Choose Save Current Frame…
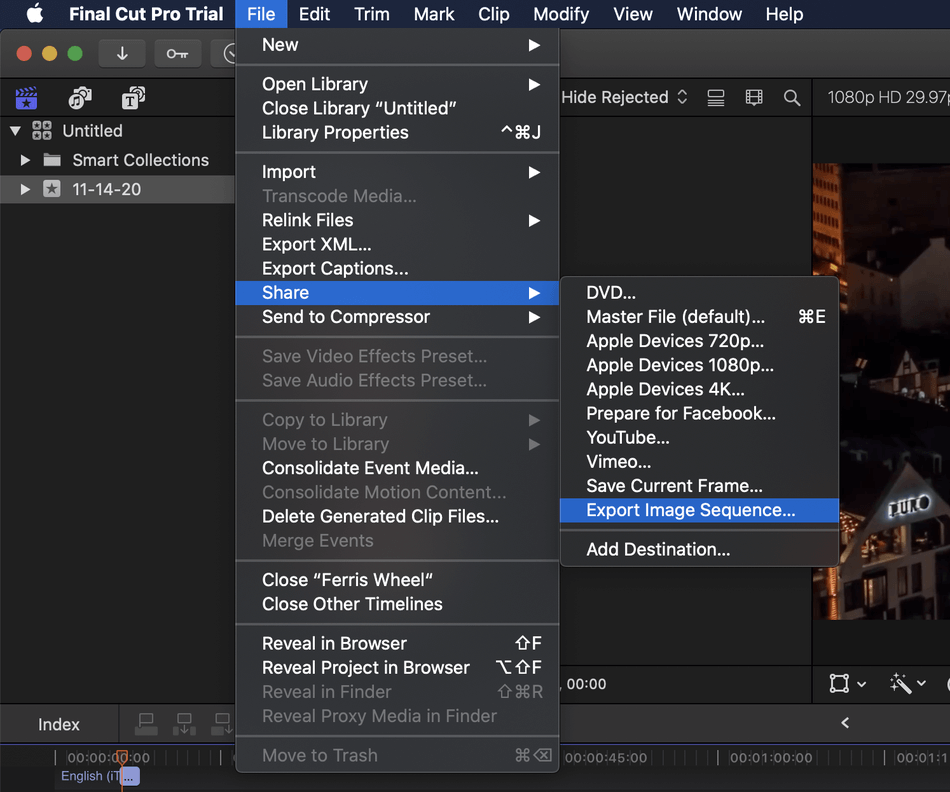Image resolution: width=950 pixels, height=792 pixels. pos(700,486)
